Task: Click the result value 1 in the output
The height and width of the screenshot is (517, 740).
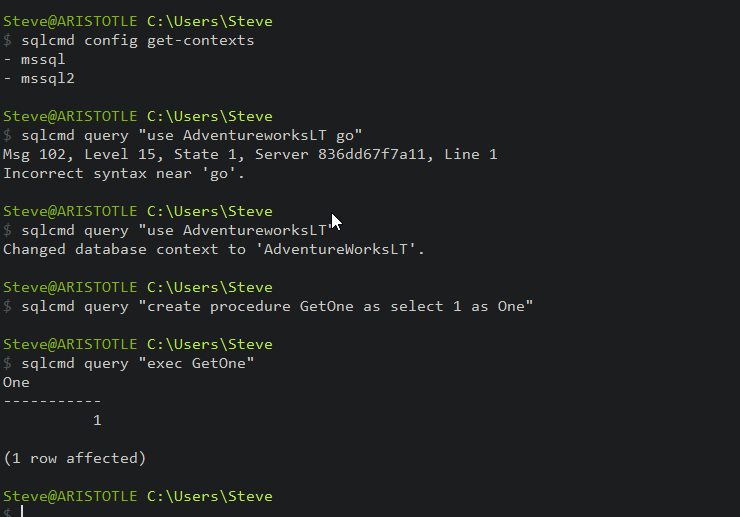Action: [97, 421]
